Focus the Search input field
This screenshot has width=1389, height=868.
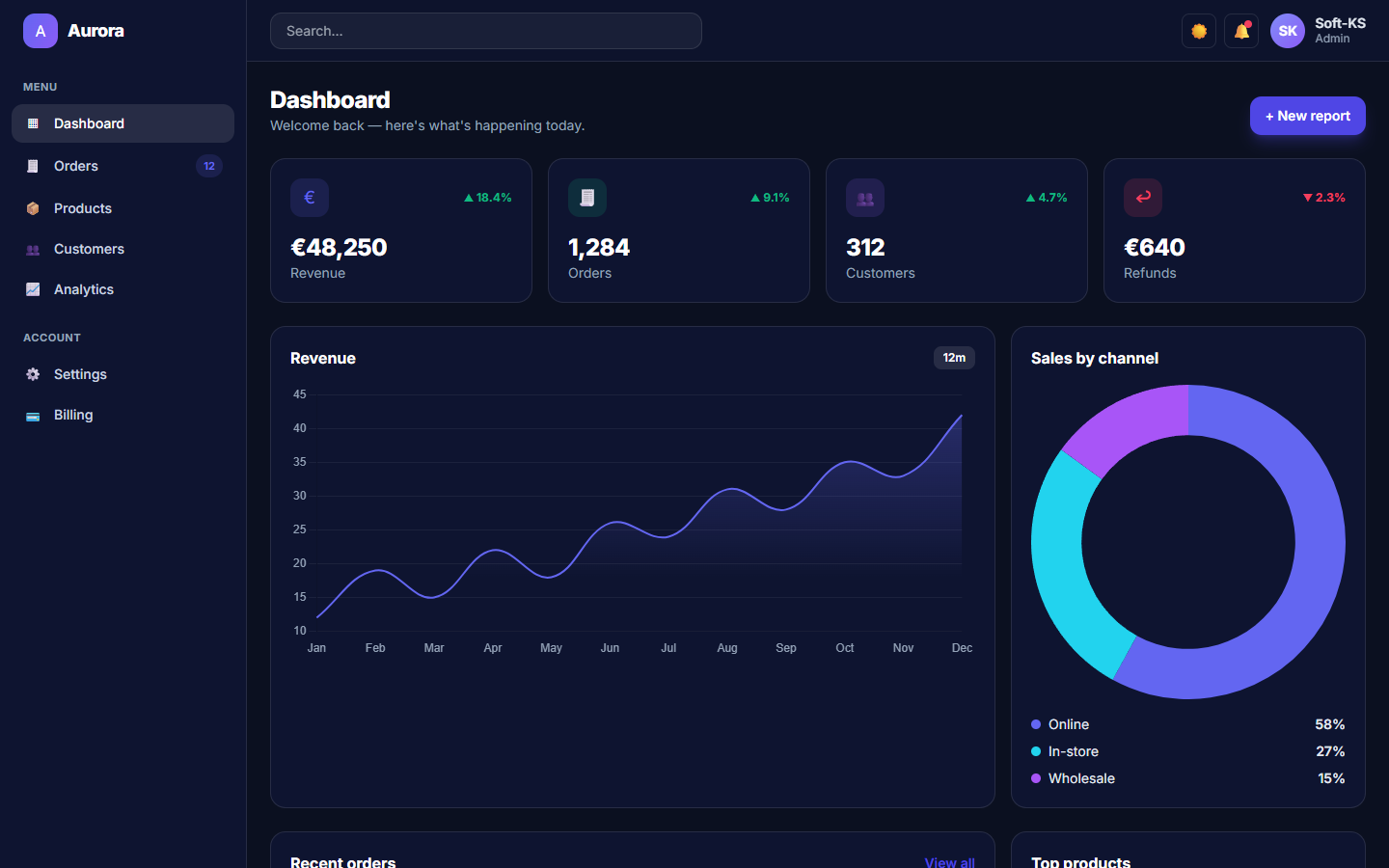pos(486,31)
